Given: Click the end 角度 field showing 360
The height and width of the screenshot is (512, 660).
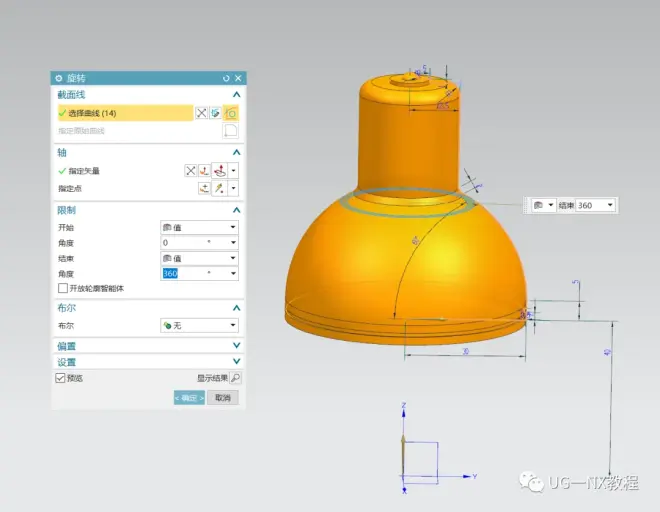Looking at the screenshot, I should (183, 273).
